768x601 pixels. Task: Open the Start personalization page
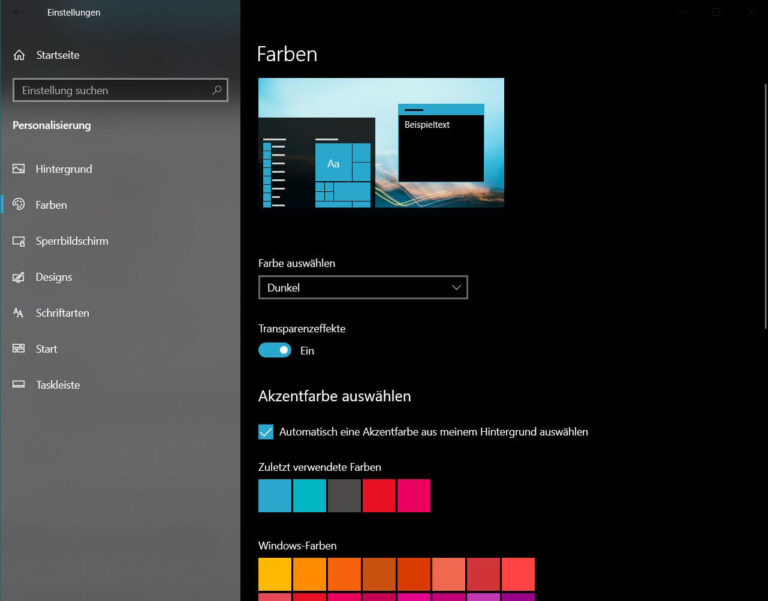(x=120, y=349)
